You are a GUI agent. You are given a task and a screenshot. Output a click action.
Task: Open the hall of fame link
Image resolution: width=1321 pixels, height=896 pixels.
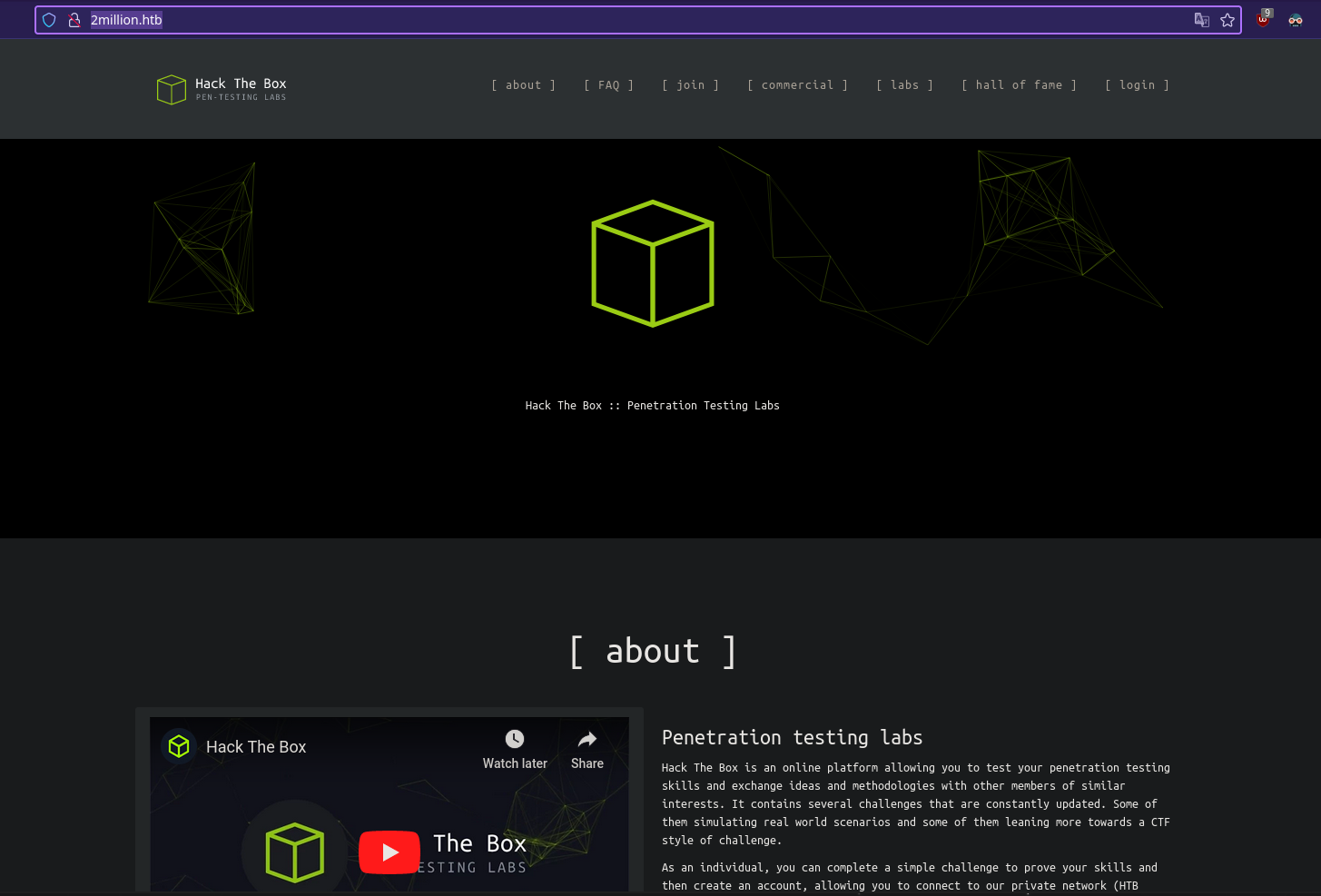[1019, 85]
